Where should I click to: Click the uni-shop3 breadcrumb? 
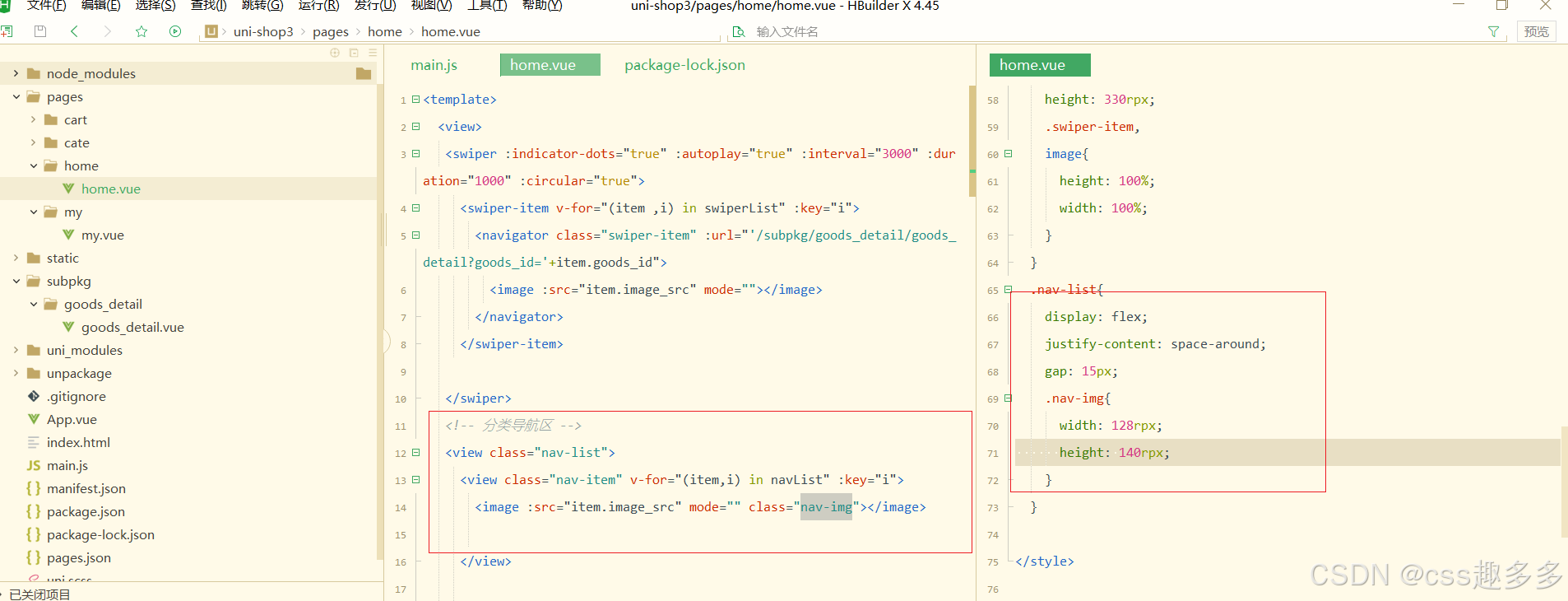263,31
